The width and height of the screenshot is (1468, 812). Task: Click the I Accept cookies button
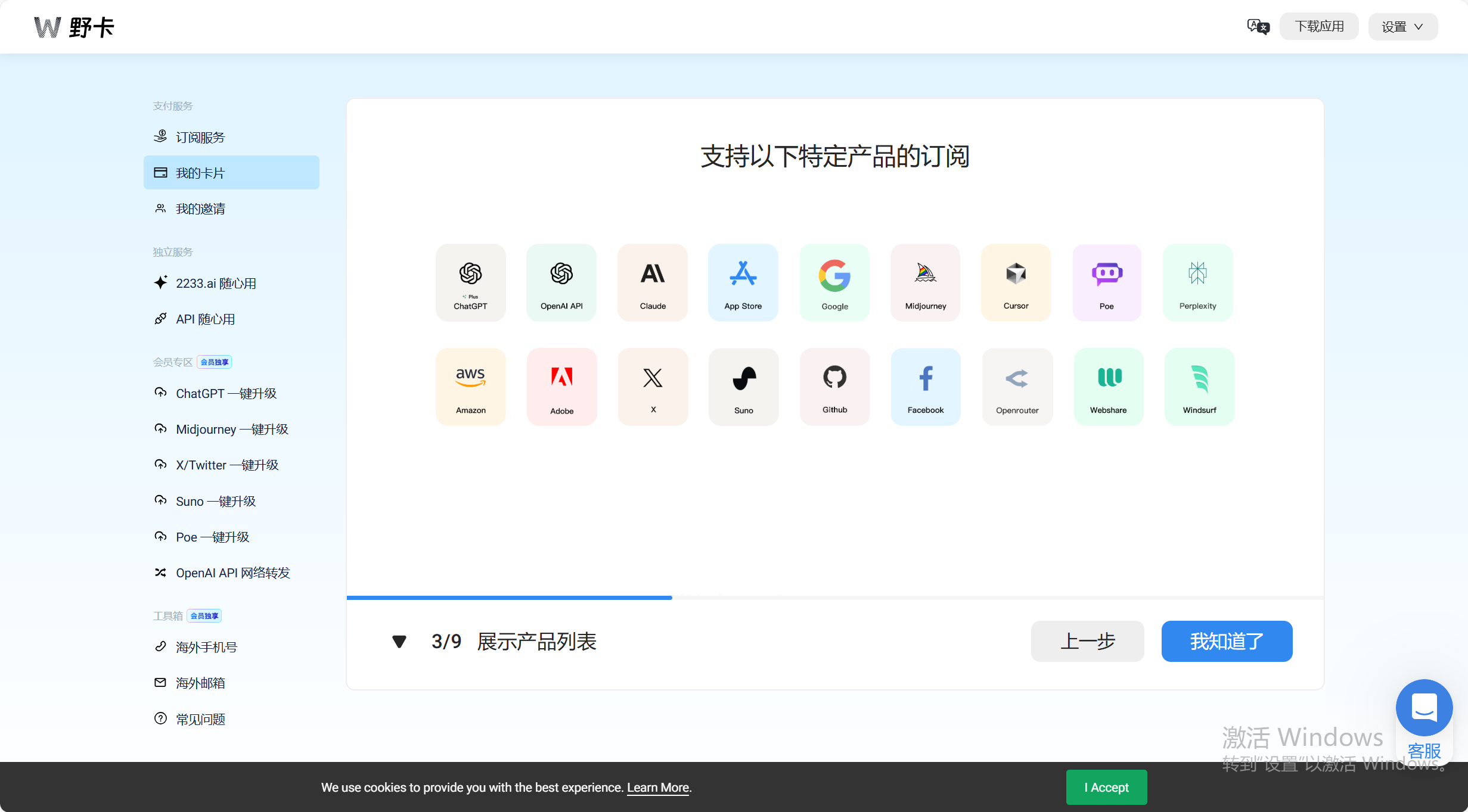[x=1106, y=787]
